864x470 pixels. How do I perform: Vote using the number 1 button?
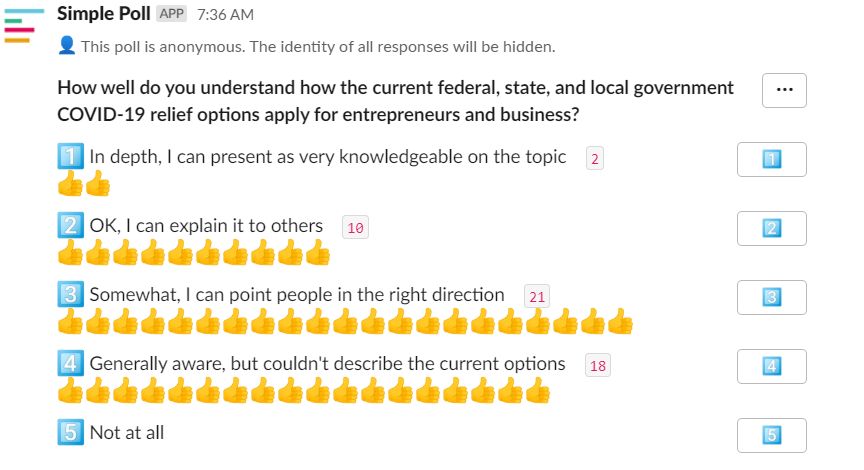[x=771, y=159]
